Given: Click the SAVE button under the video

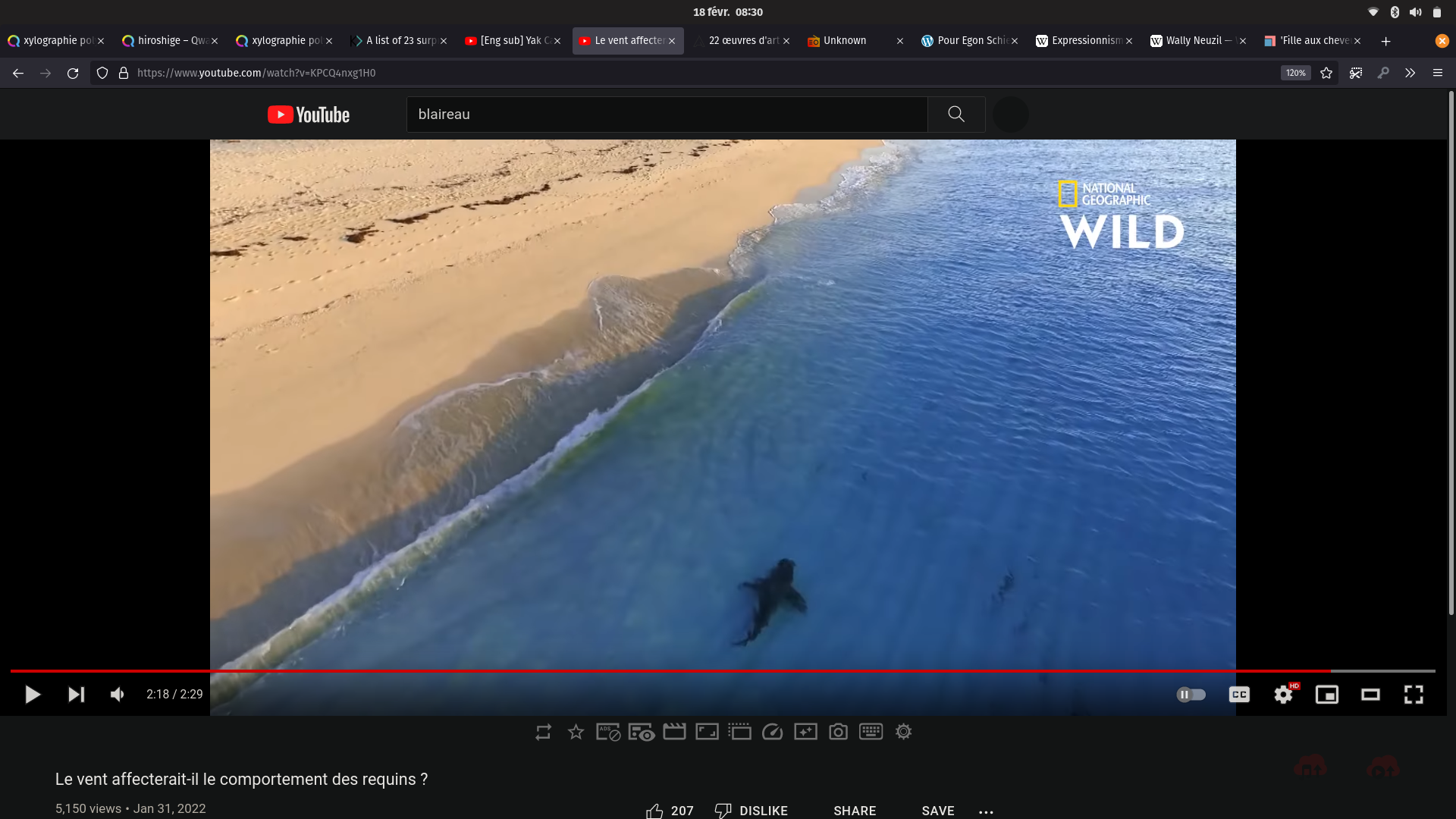Looking at the screenshot, I should (938, 811).
